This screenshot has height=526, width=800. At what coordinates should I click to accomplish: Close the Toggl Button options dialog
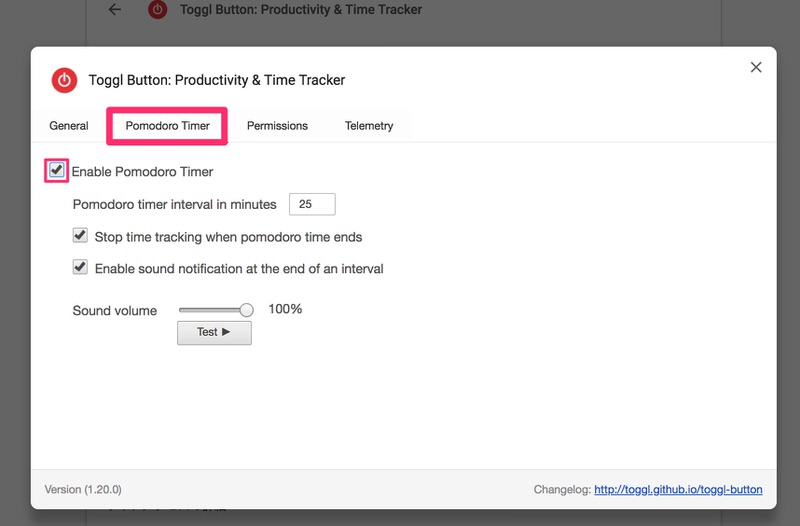point(756,67)
